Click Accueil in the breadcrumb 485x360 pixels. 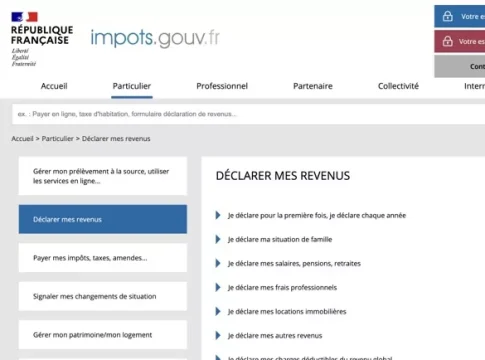[x=22, y=139]
